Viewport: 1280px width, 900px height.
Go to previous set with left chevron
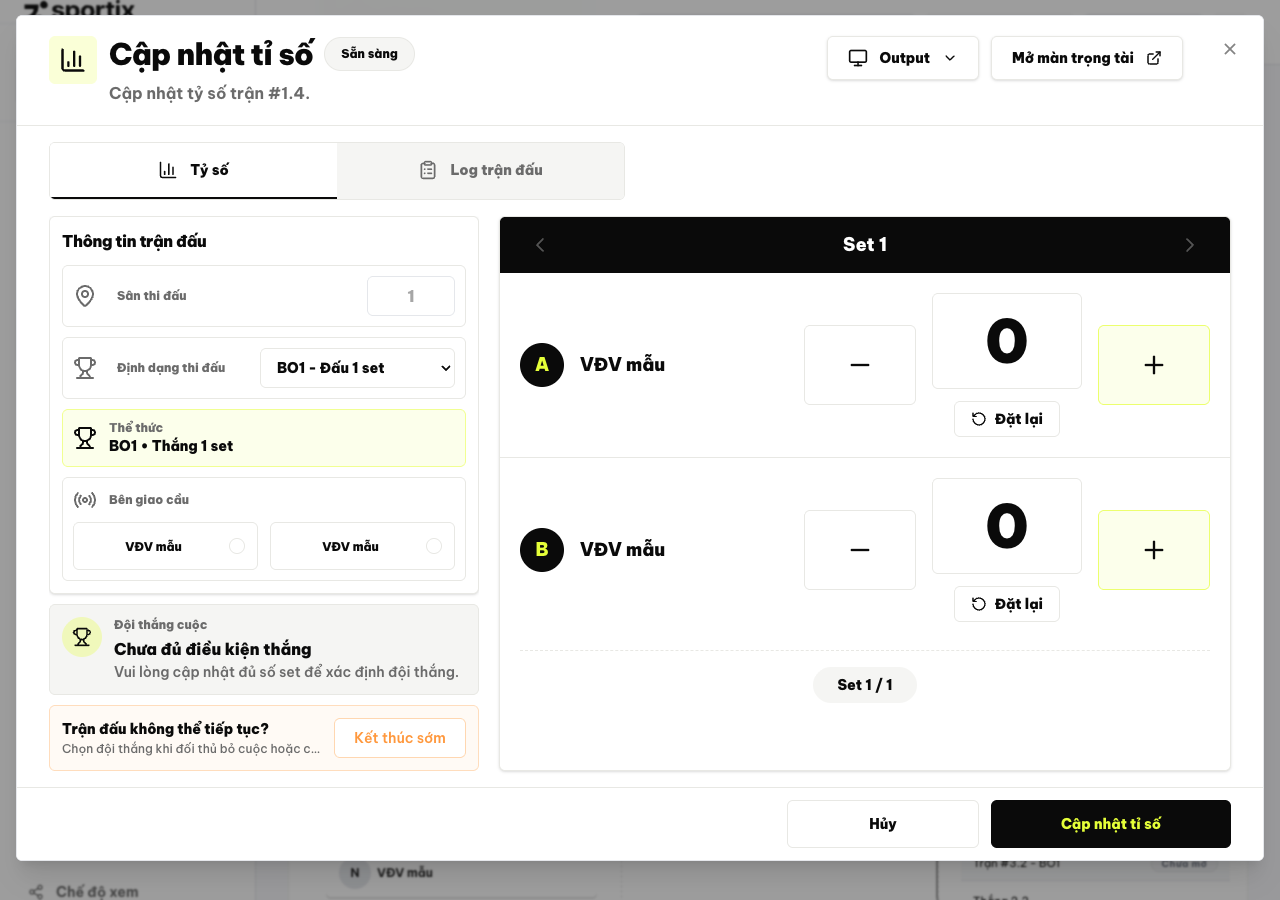point(540,245)
